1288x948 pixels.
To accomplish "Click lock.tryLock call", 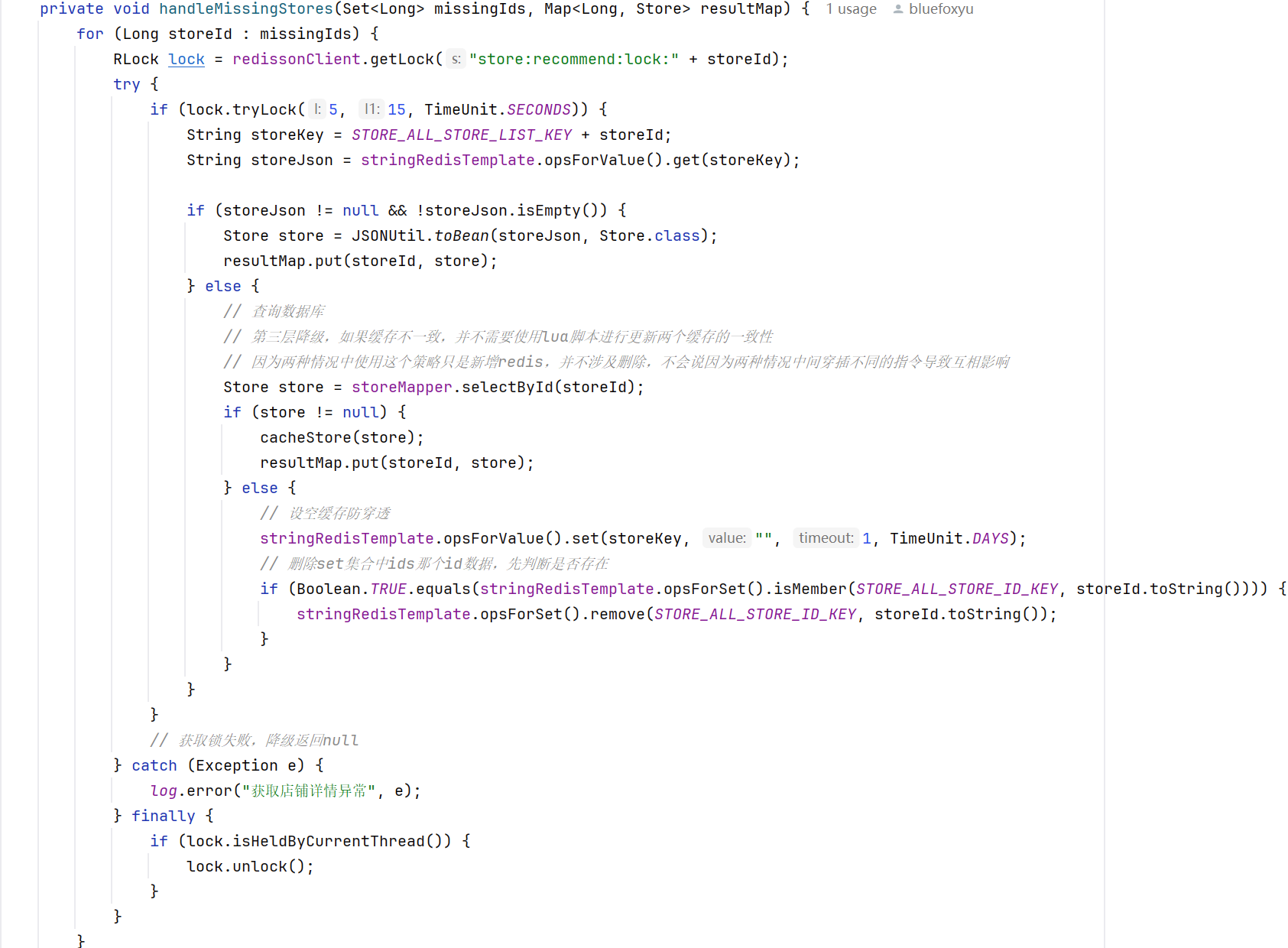I will click(242, 109).
